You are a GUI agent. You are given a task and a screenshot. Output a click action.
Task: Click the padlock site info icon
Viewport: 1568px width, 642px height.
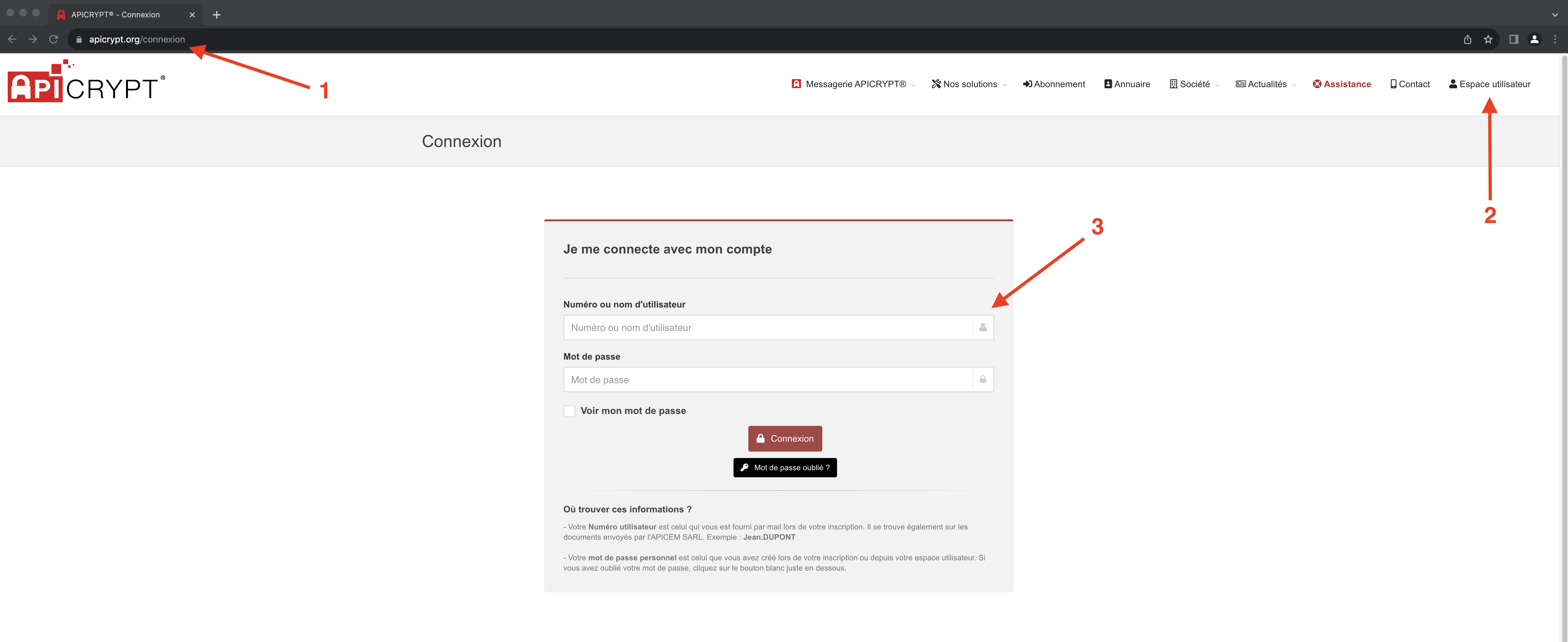click(x=78, y=40)
